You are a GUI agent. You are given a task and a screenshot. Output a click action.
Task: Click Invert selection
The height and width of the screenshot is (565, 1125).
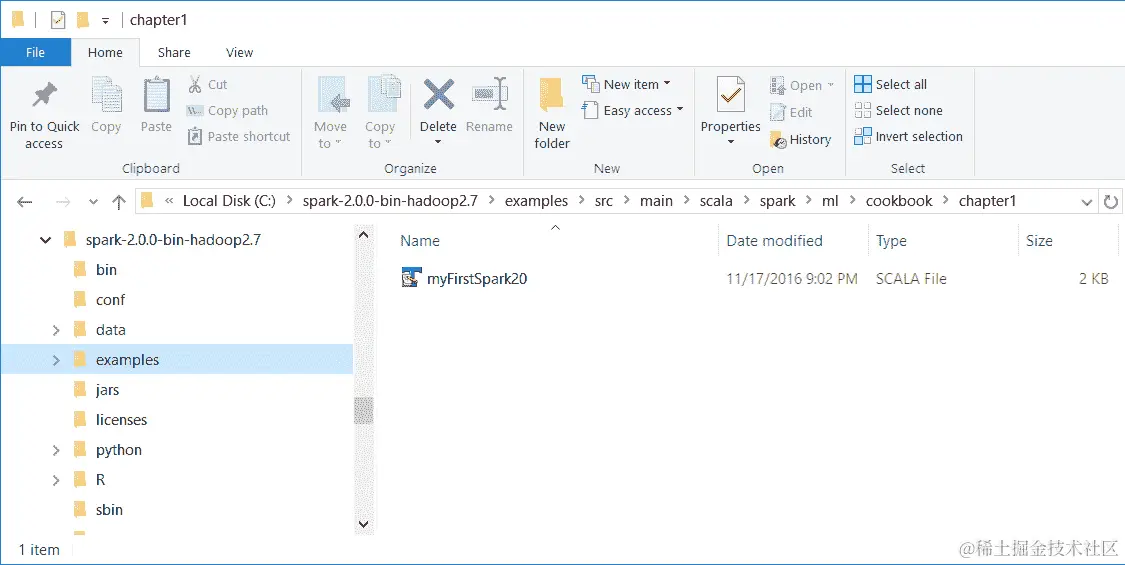[x=908, y=136]
